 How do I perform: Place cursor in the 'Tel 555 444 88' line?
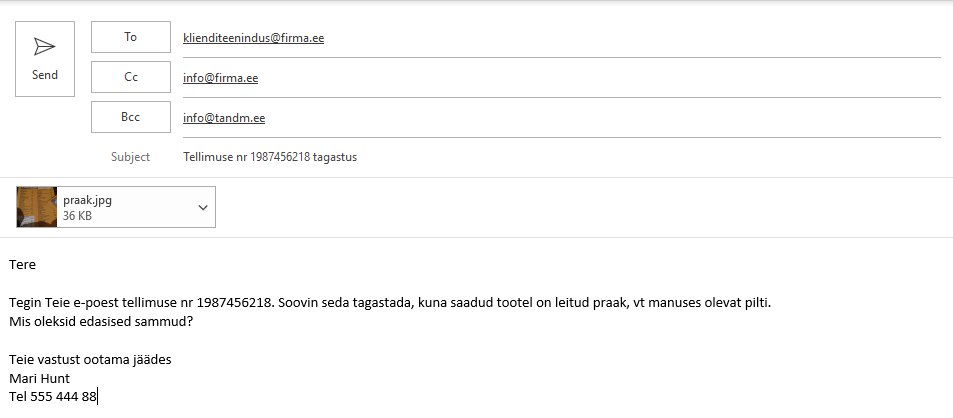pyautogui.click(x=53, y=397)
